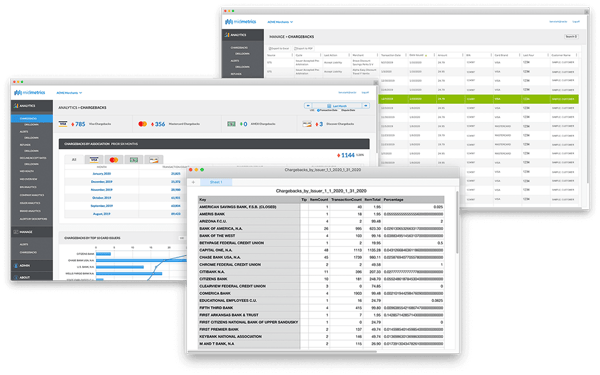This screenshot has width=600, height=375.
Task: Sort by Customer Name column header
Action: pyautogui.click(x=561, y=55)
